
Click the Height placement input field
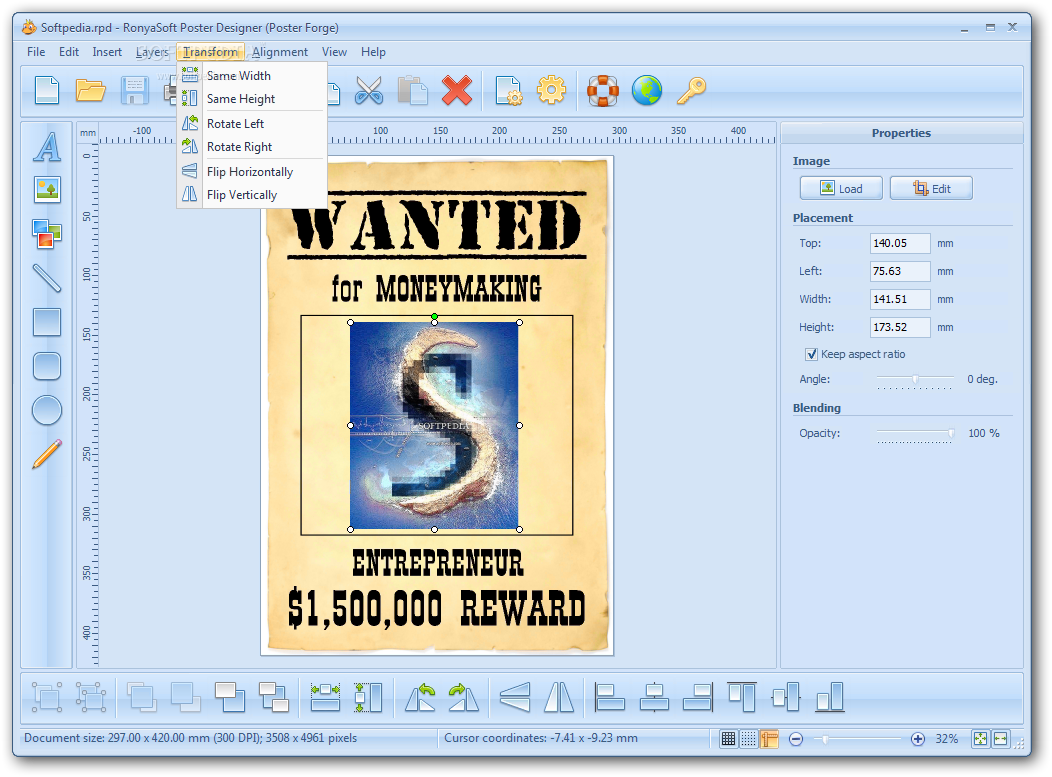point(900,327)
